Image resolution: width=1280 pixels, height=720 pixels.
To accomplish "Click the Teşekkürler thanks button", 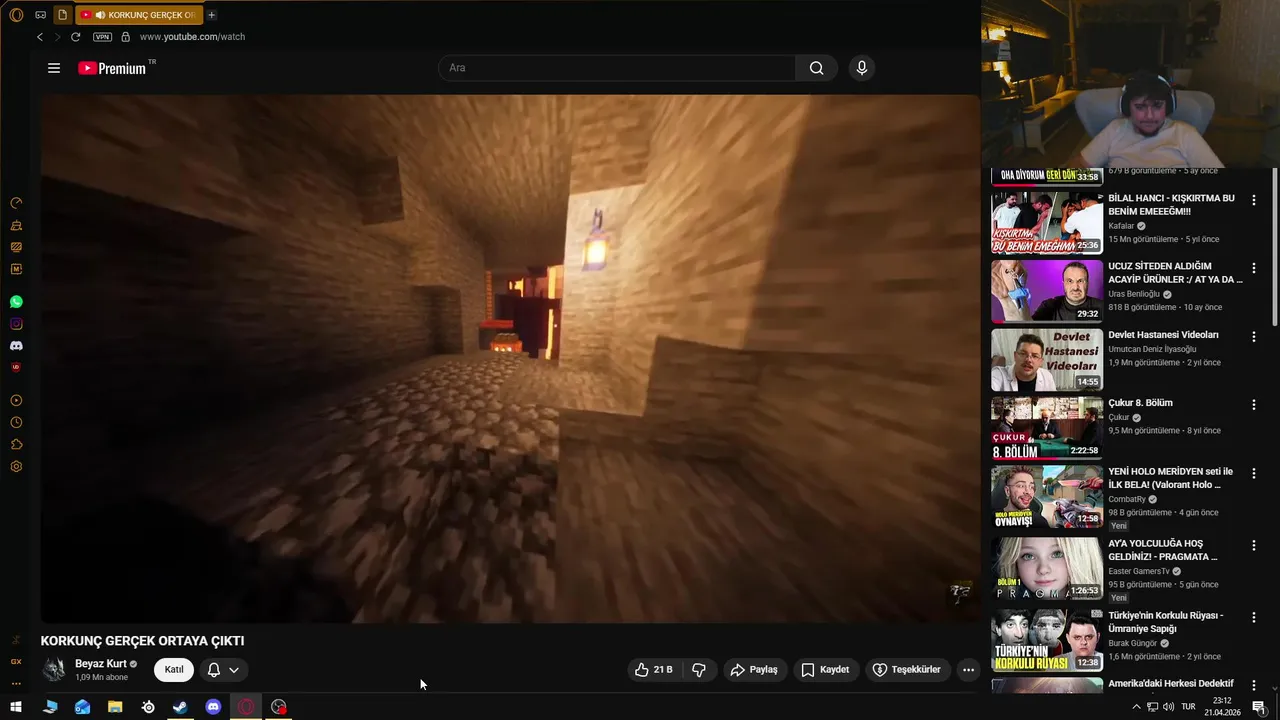I will (x=907, y=670).
